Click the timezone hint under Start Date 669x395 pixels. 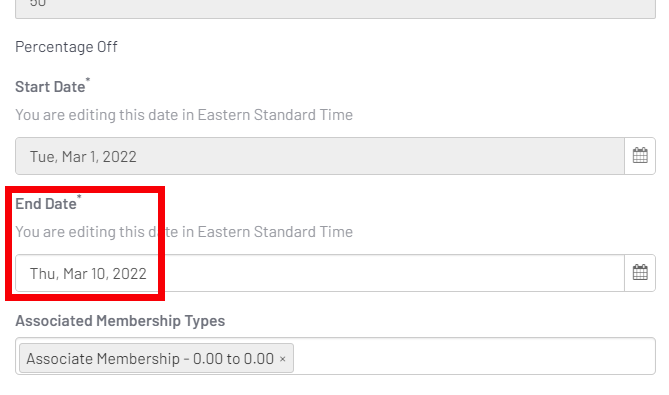pos(184,115)
